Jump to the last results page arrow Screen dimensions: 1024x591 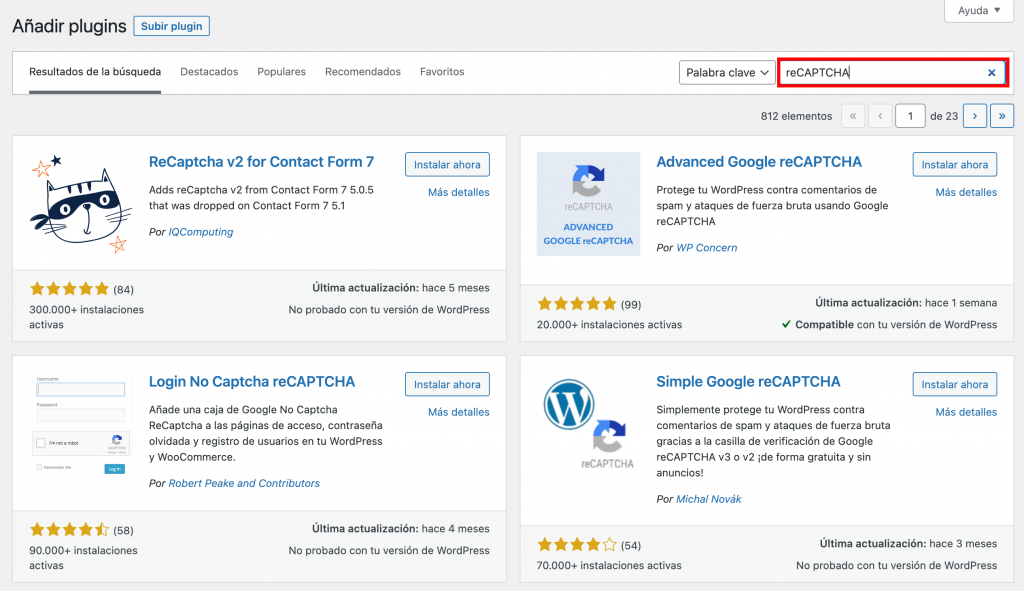click(x=1002, y=116)
